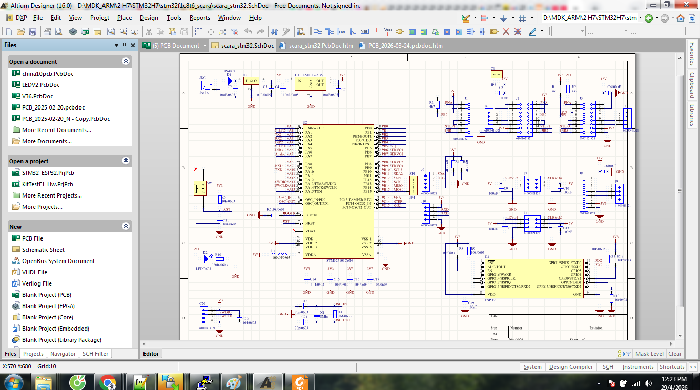700x390 pixels.
Task: Switch to the Projects panel tab
Action: [x=33, y=354]
